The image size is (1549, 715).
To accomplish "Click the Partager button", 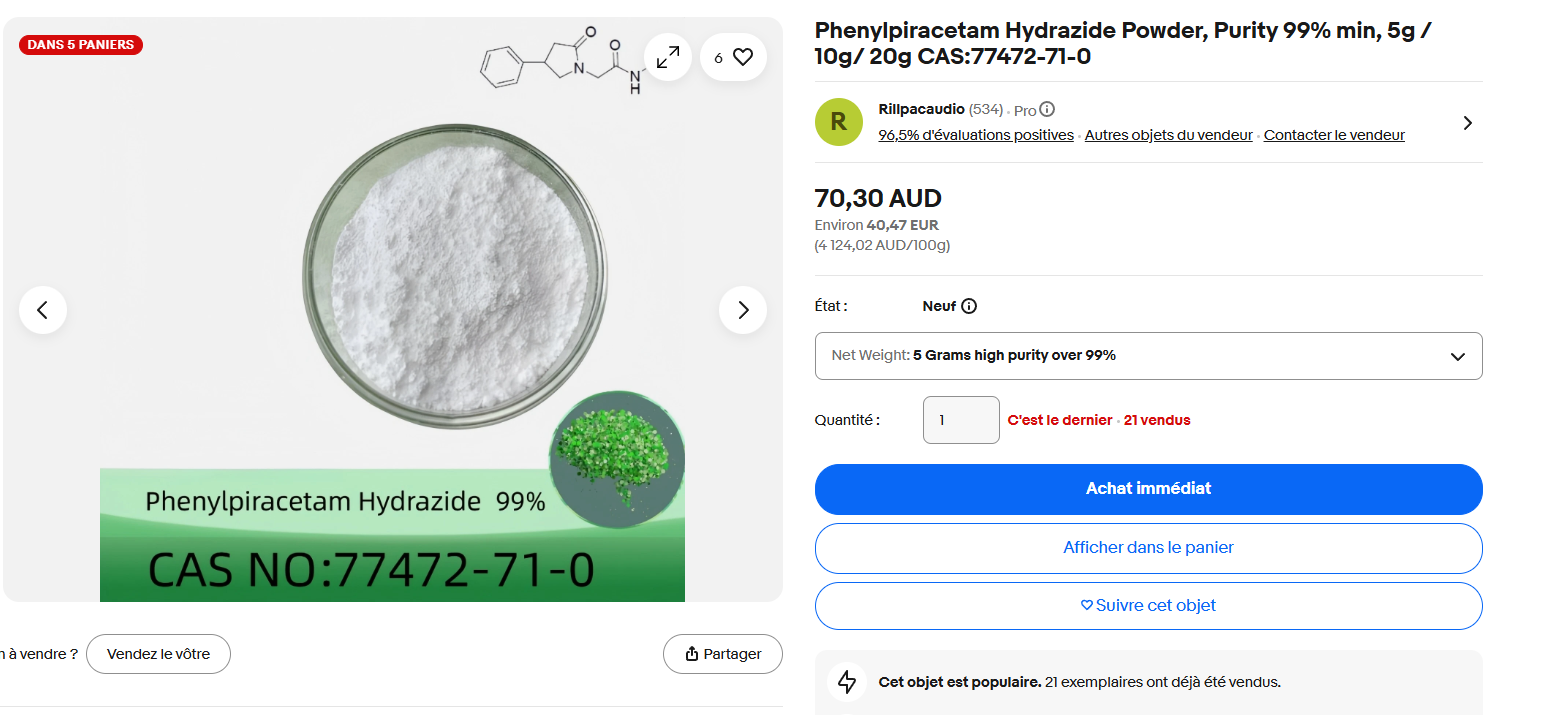I will click(723, 654).
